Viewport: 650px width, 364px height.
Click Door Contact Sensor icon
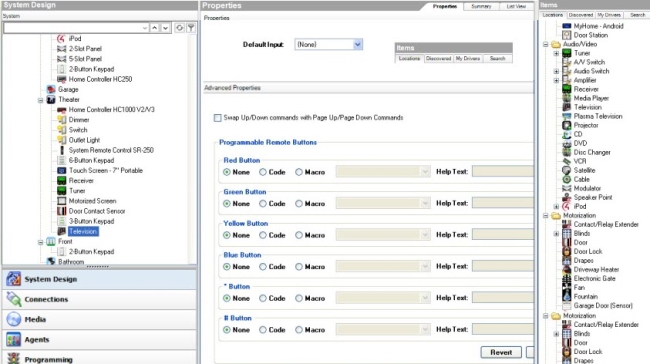(61, 211)
